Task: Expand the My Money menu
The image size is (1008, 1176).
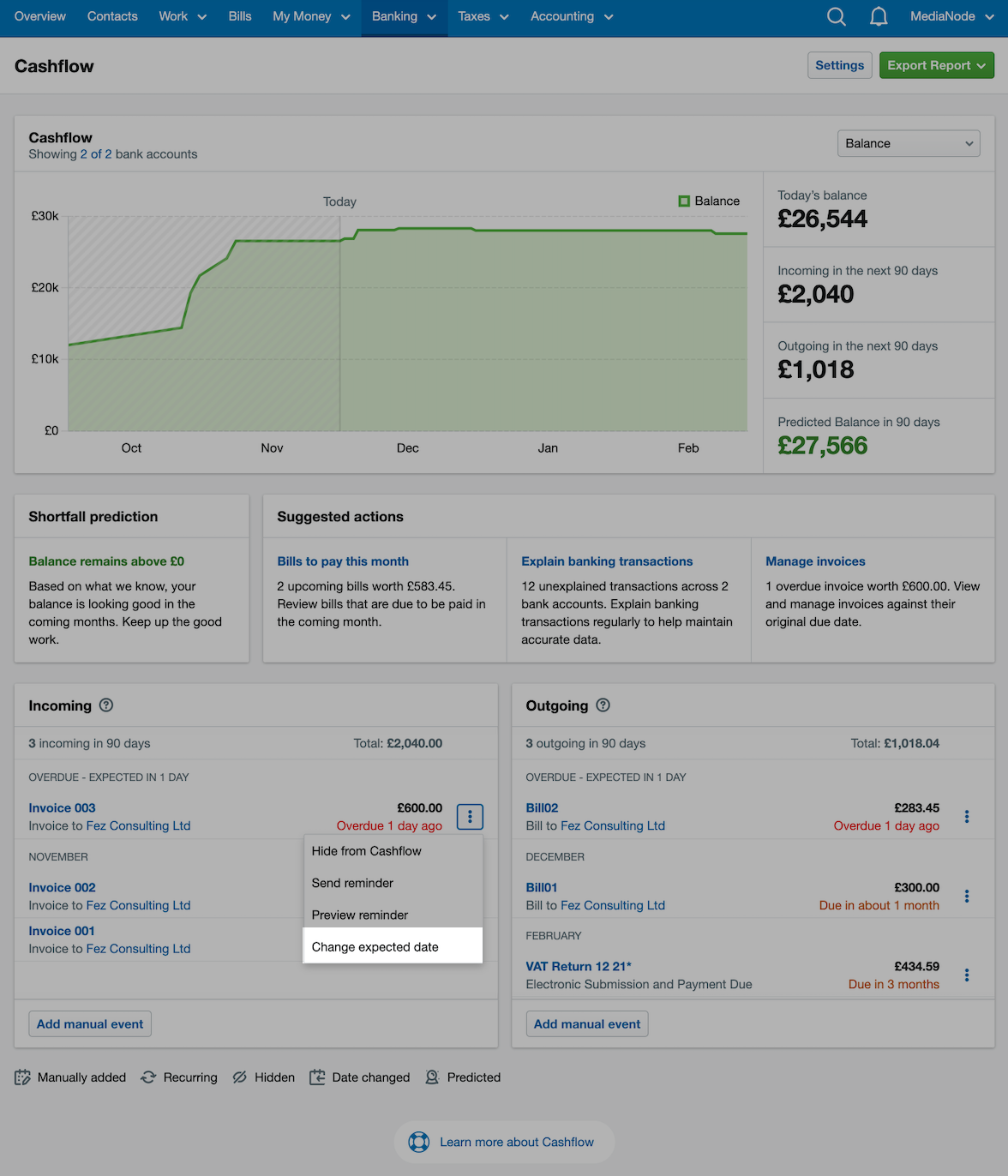Action: coord(311,16)
